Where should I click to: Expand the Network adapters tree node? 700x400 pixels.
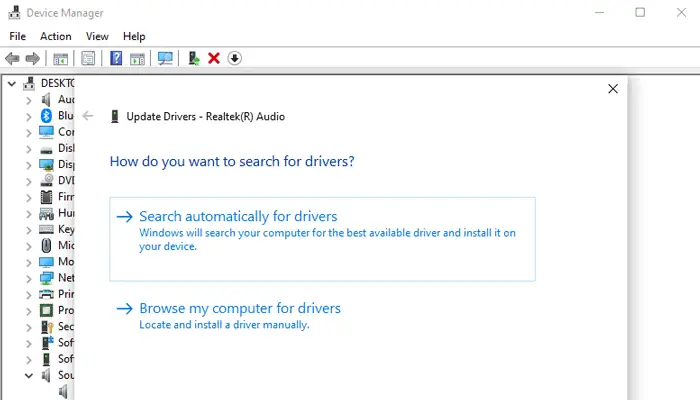point(29,279)
